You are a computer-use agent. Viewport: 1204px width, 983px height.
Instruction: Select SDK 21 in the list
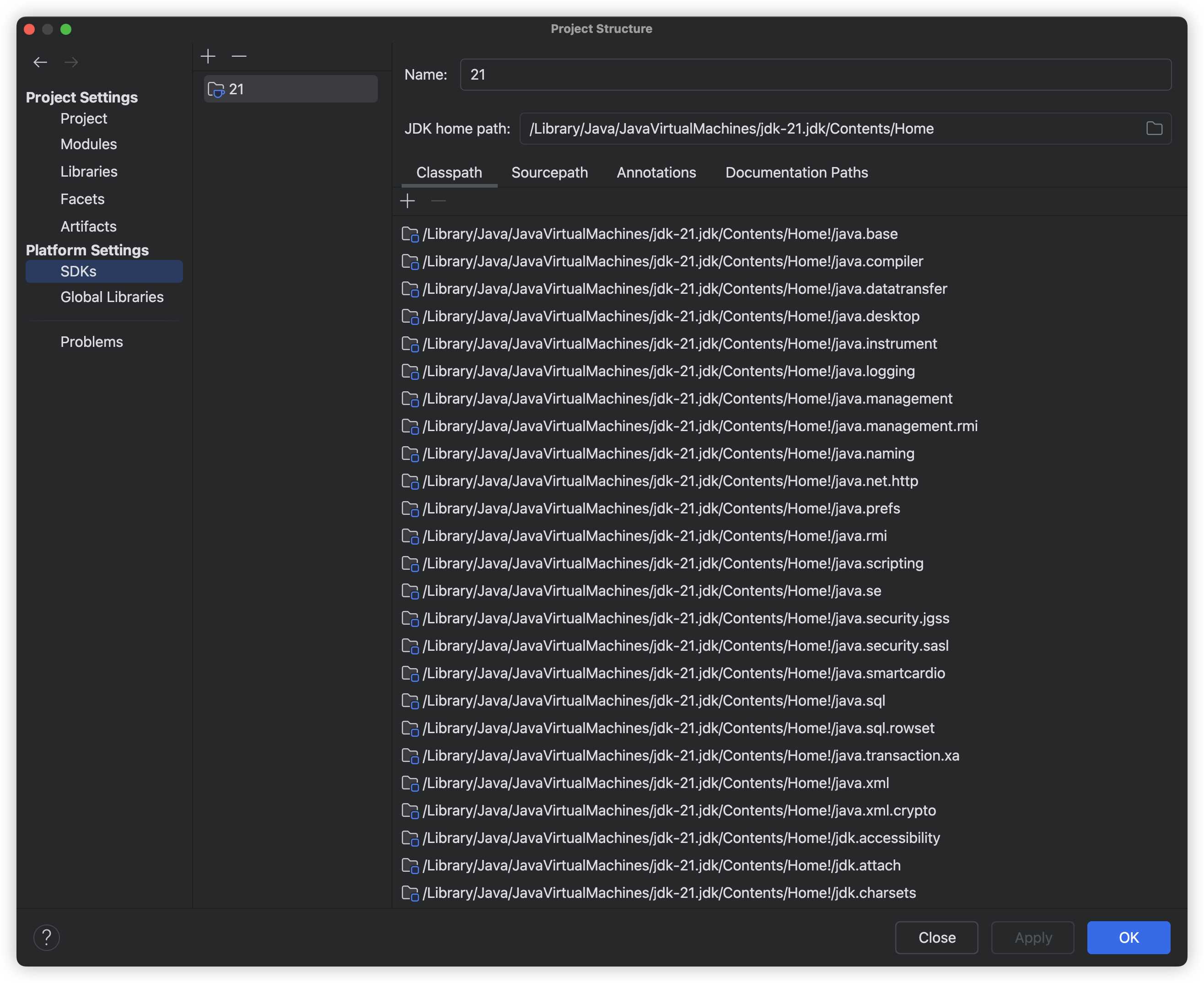tap(290, 89)
